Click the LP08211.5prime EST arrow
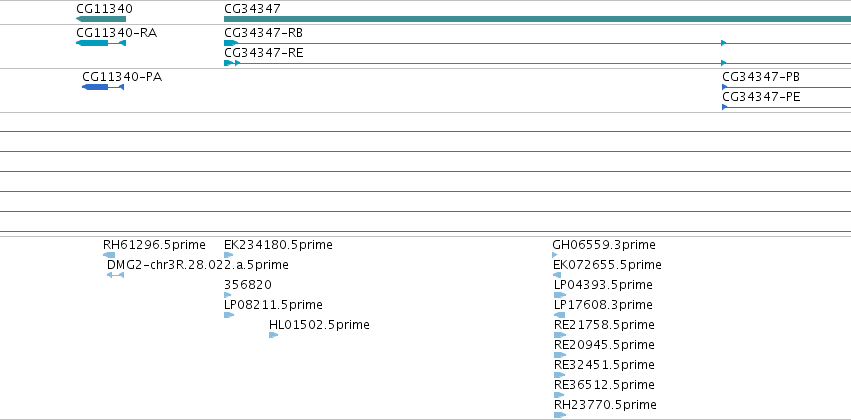851x420 pixels. pyautogui.click(x=229, y=315)
